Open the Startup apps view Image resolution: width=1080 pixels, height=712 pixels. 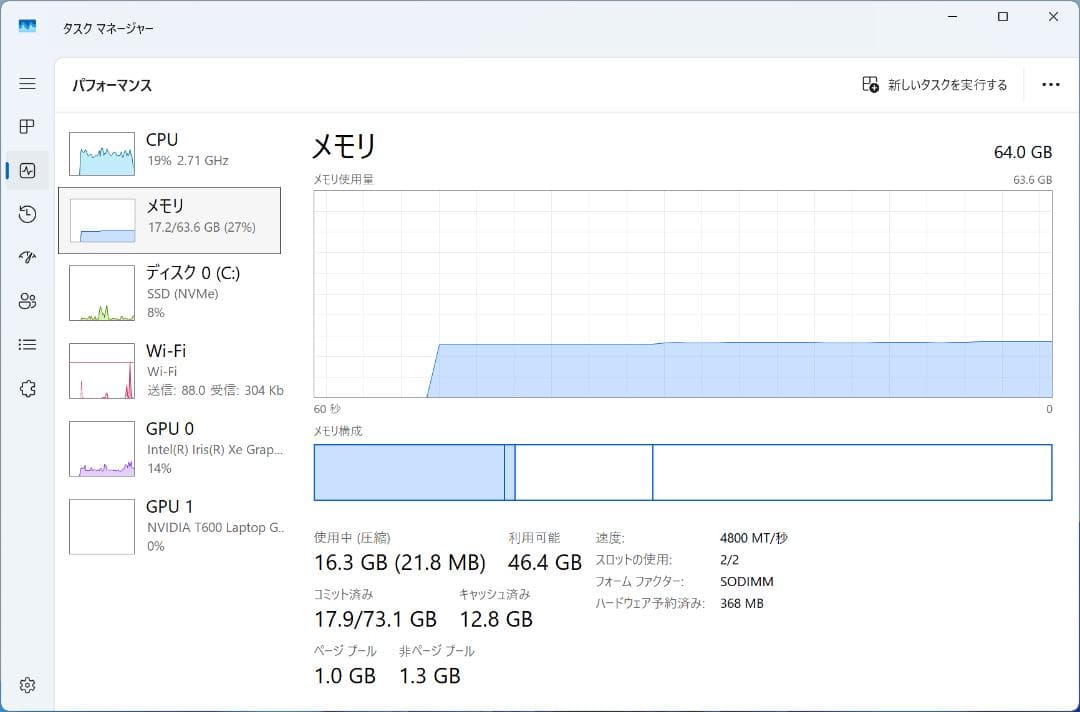[27, 257]
